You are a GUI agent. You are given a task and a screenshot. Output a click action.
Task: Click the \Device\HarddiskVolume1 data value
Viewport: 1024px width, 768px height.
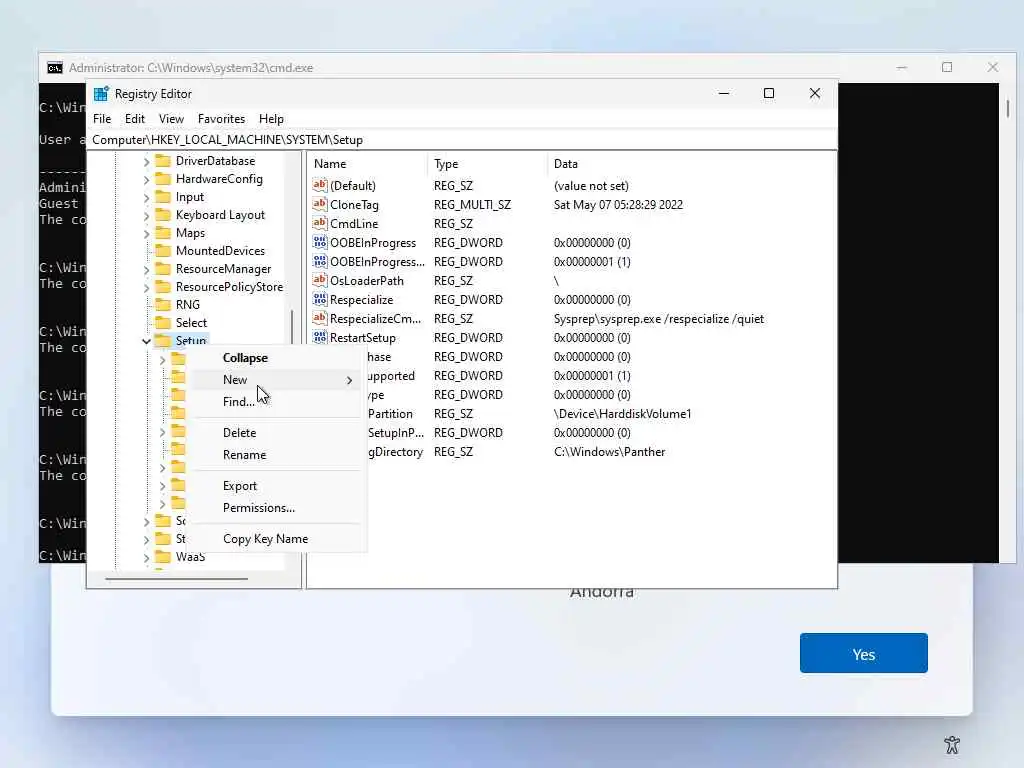[622, 414]
